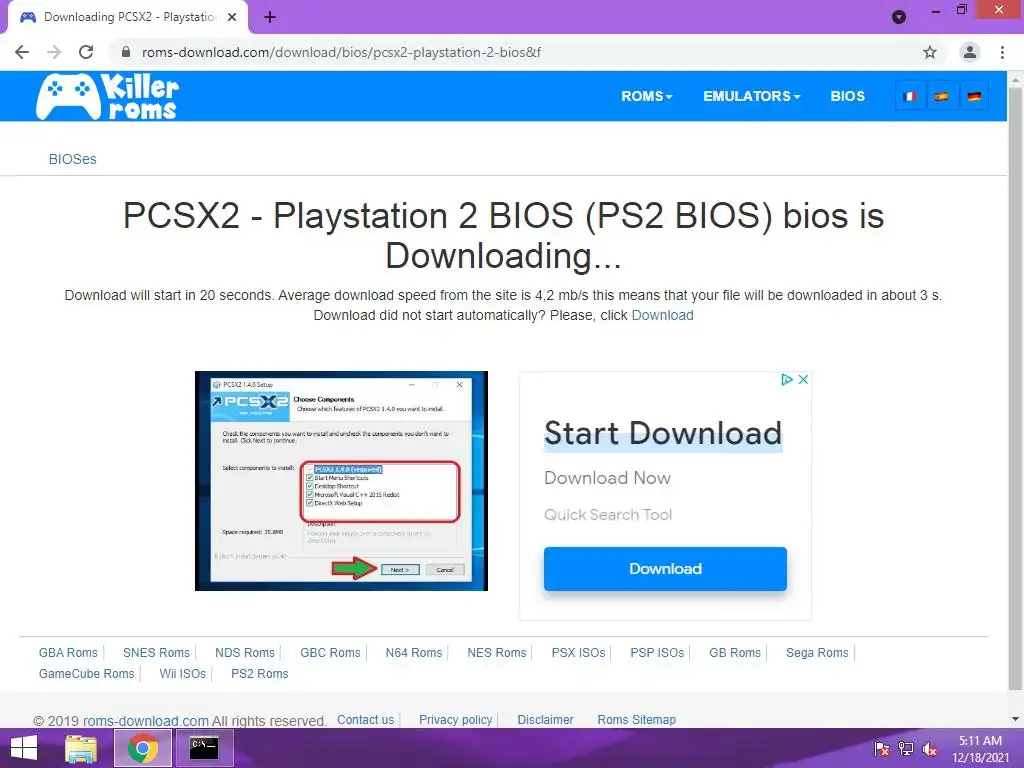Click Start Download ad heading
Screen dimensions: 1024x768
click(663, 433)
